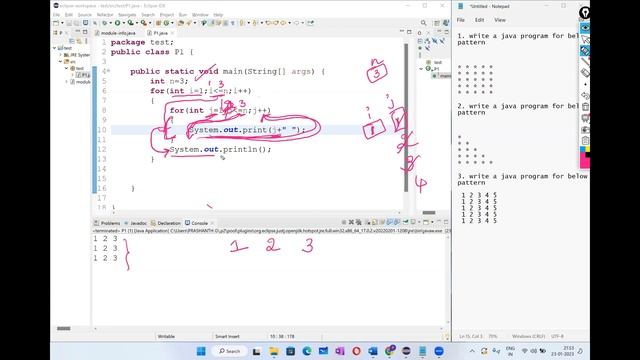The image size is (640, 360).
Task: Click the Writable status bar field
Action: click(x=166, y=336)
